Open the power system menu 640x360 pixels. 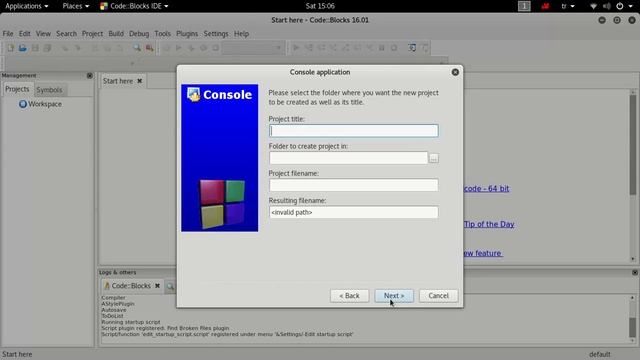coord(624,6)
